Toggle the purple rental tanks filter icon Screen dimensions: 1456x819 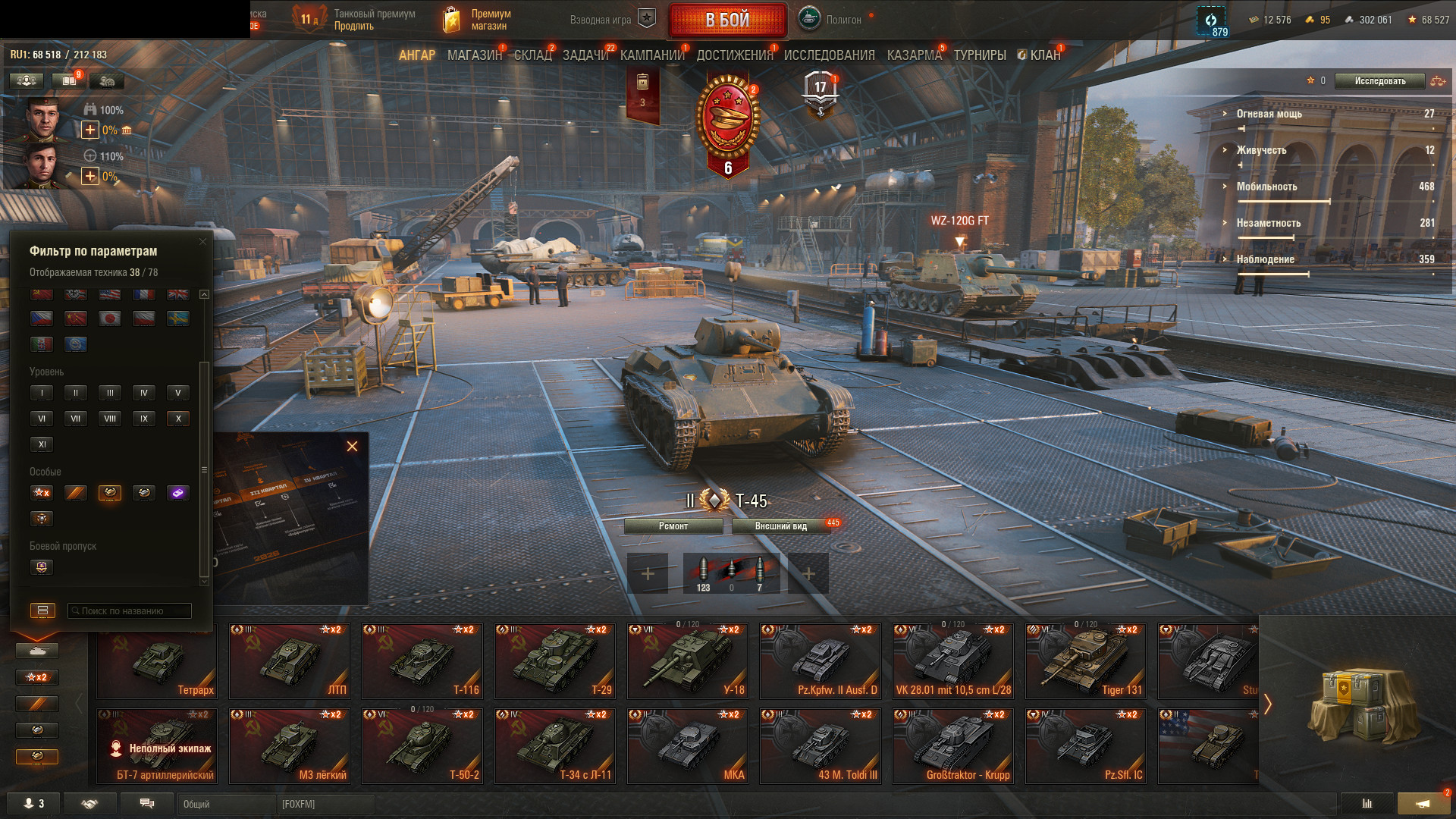[178, 493]
